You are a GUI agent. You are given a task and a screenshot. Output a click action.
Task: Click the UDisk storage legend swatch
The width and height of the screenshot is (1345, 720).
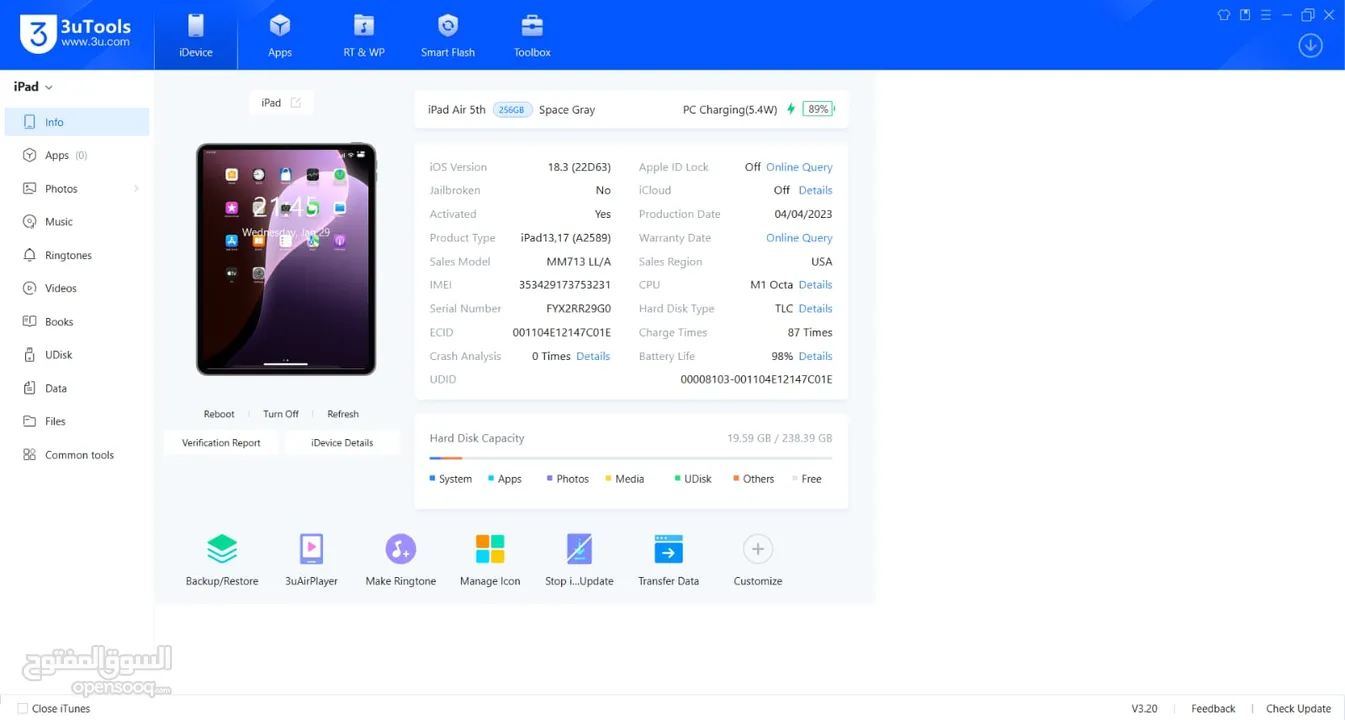point(677,479)
